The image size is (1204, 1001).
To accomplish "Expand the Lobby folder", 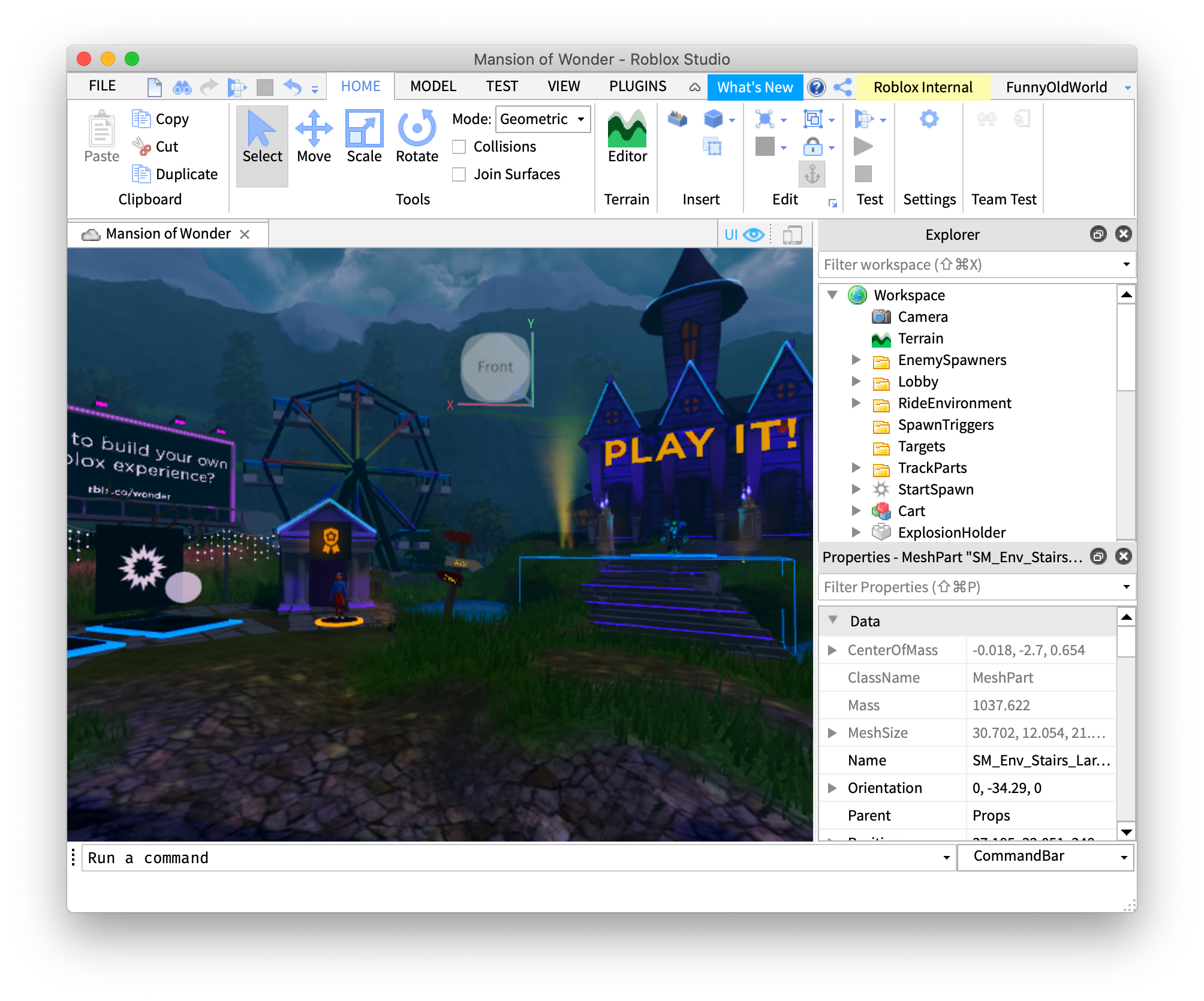I will 856,381.
